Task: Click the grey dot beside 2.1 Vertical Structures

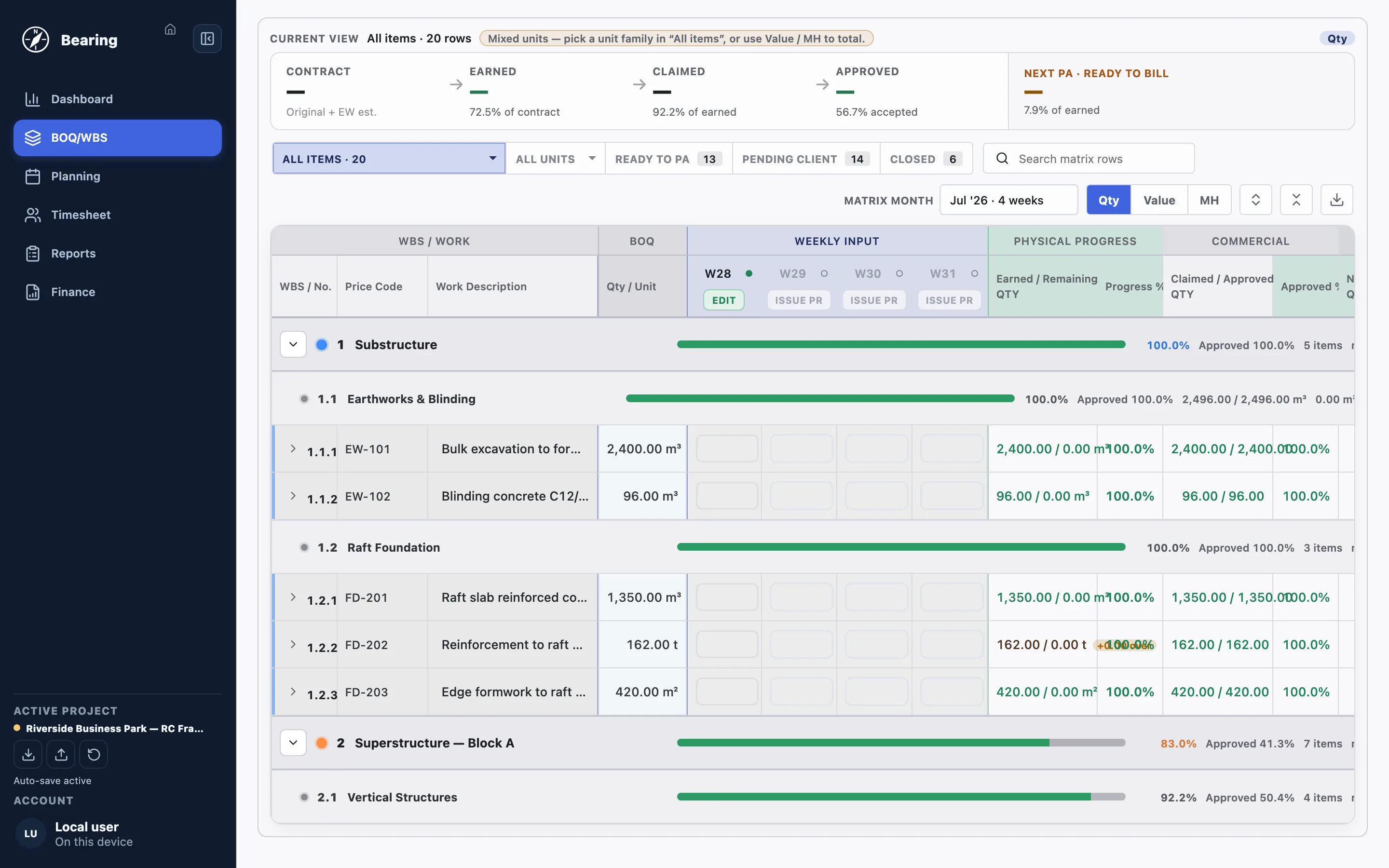Action: tap(304, 797)
